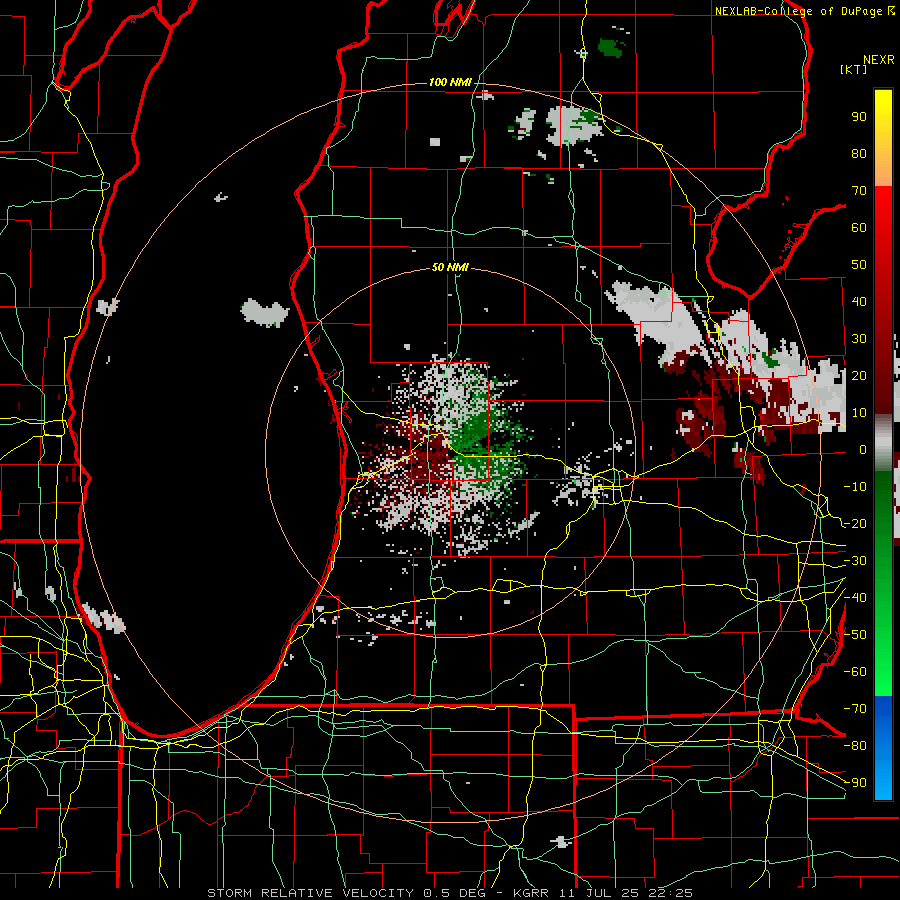Viewport: 900px width, 900px height.
Task: Click the -50 value on velocity scale
Action: (x=855, y=635)
